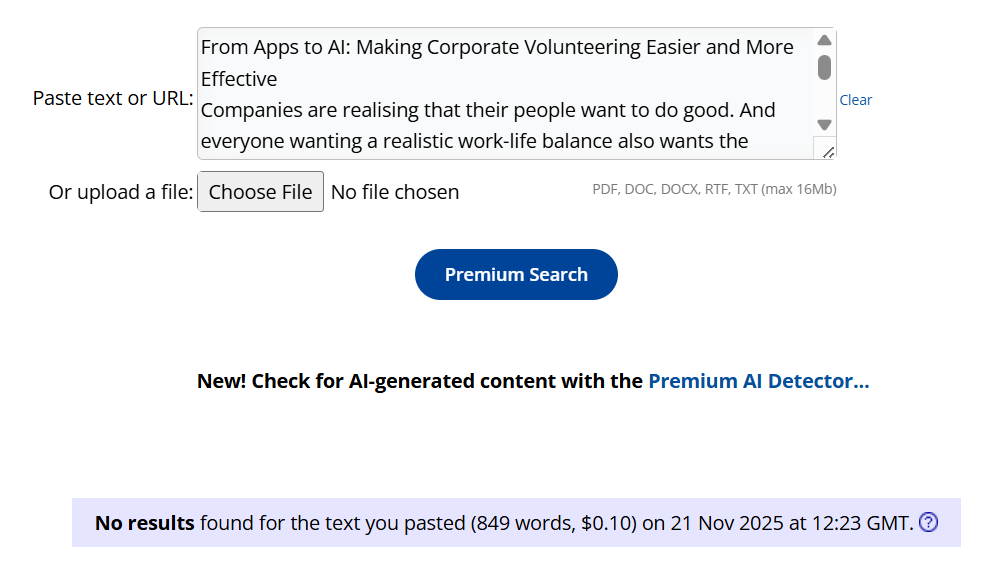Click the "Paste text or URL:" label

click(x=113, y=98)
